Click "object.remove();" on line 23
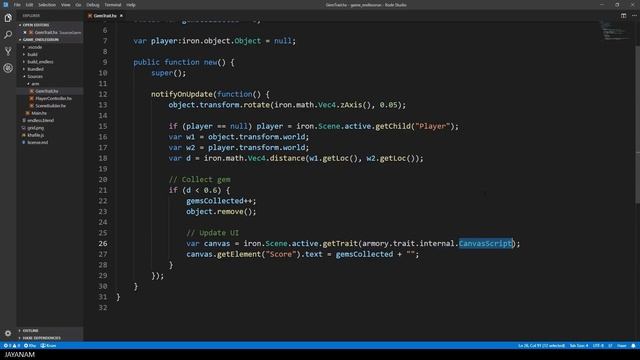This screenshot has width=640, height=360. 221,212
